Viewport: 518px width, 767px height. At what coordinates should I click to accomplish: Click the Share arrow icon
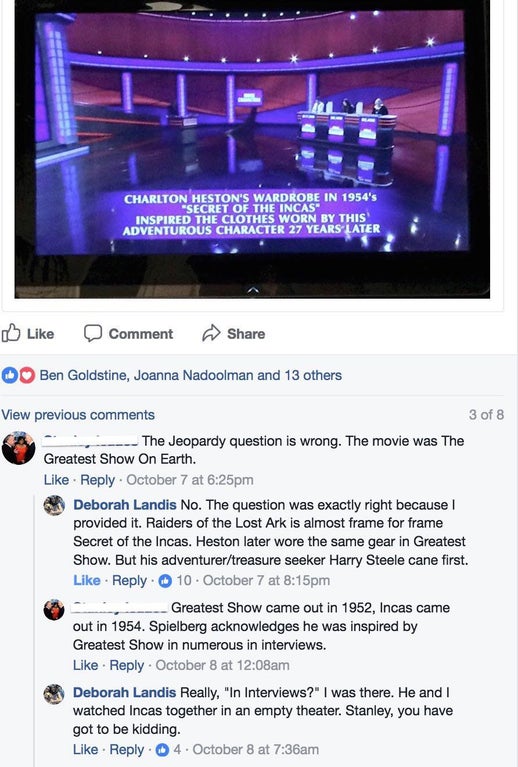pos(211,333)
